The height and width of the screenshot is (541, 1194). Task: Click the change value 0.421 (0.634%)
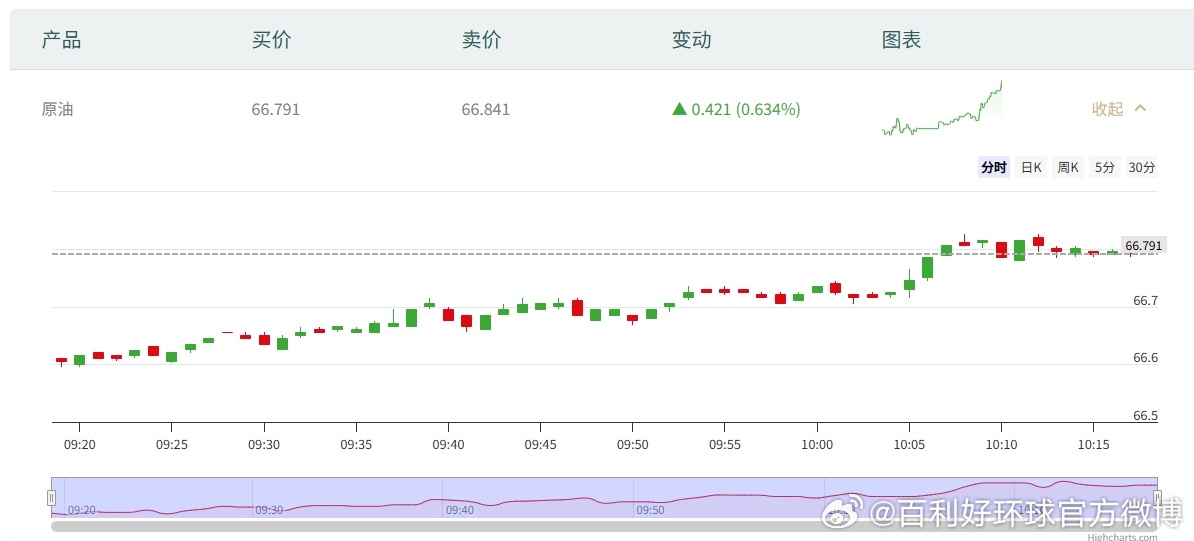tap(745, 110)
